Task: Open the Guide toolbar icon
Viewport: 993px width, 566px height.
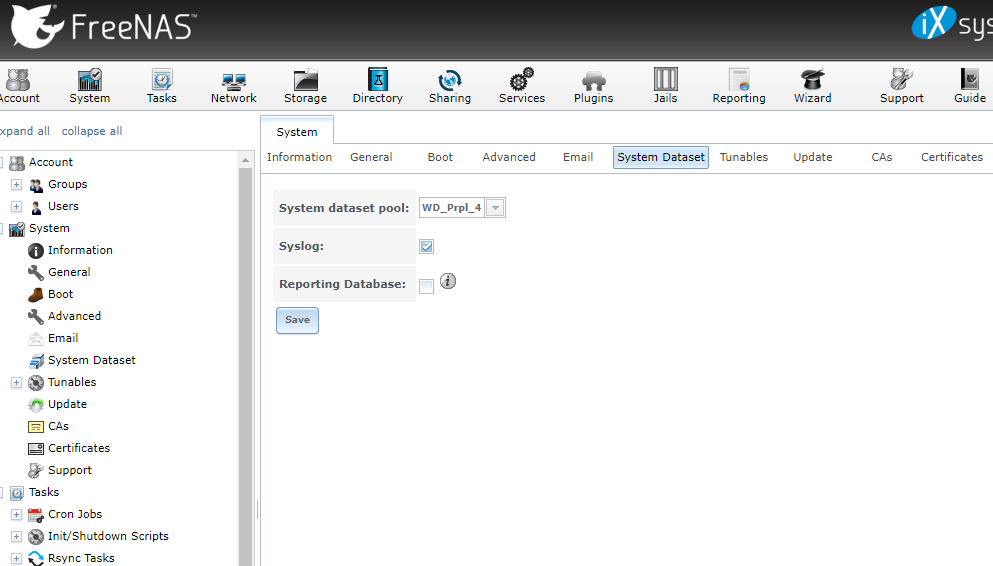Action: pos(970,86)
